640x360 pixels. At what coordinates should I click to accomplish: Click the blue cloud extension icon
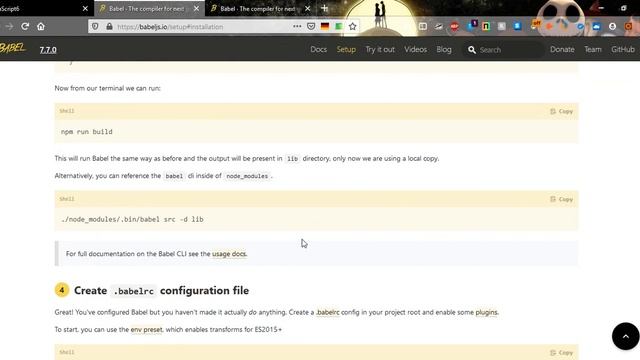pyautogui.click(x=596, y=27)
